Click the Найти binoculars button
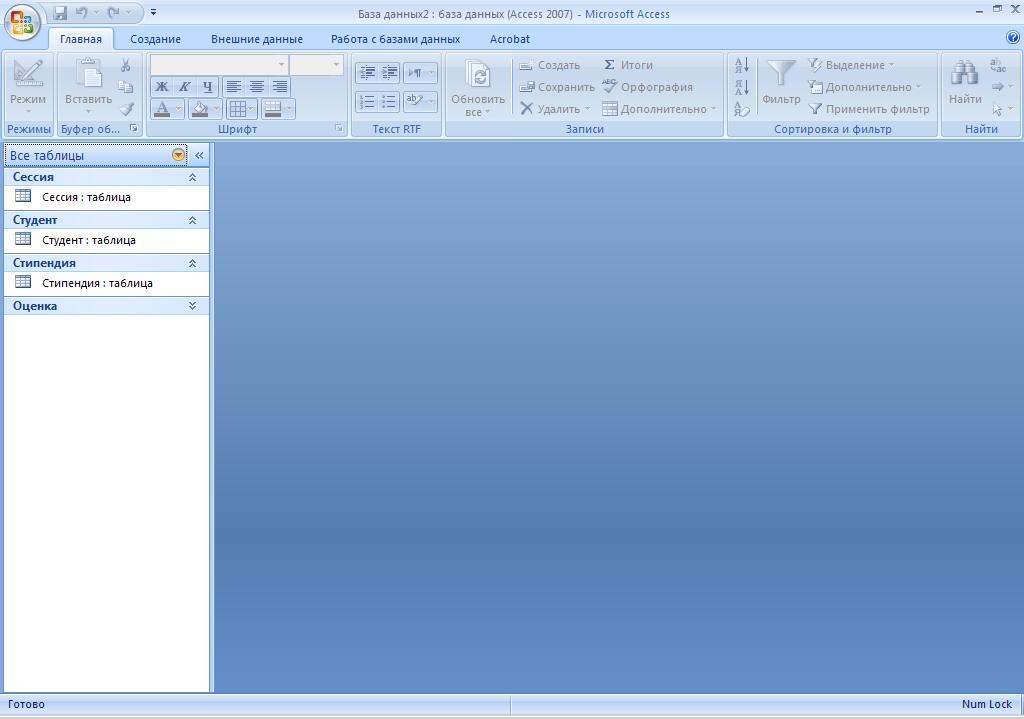Image resolution: width=1024 pixels, height=719 pixels. pos(965,83)
